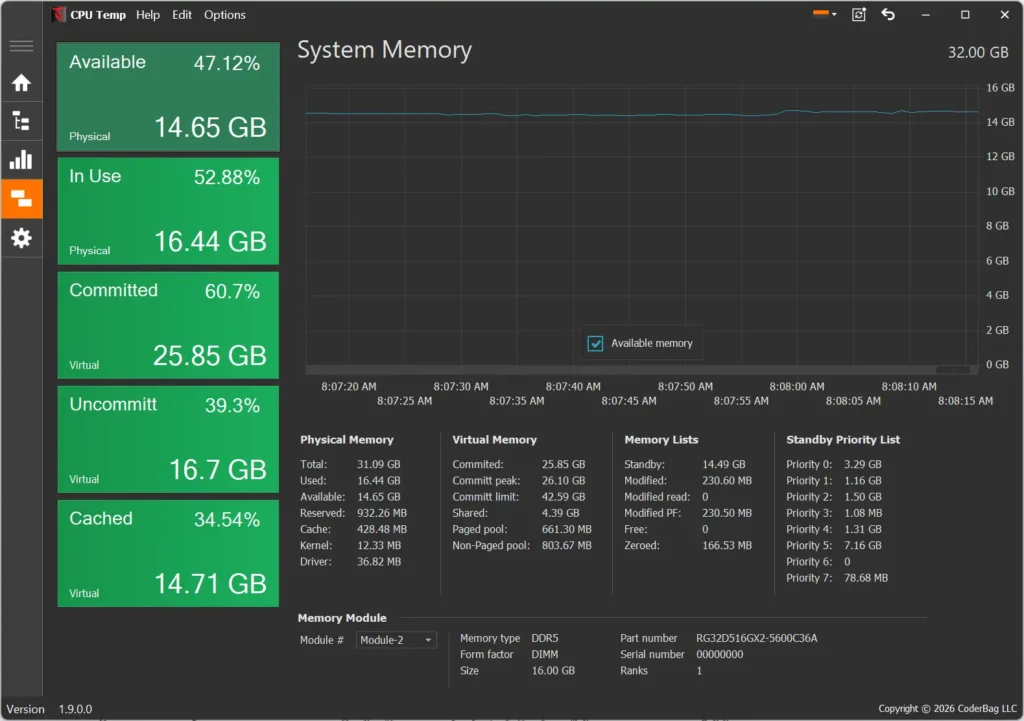This screenshot has height=721, width=1024.
Task: Click the Memory Lists heading
Action: [661, 440]
